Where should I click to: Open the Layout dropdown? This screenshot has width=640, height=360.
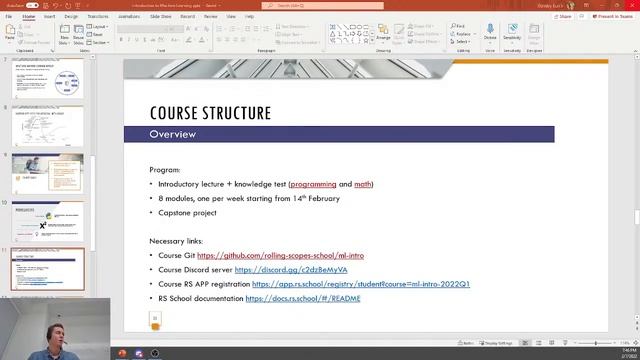pyautogui.click(x=98, y=27)
